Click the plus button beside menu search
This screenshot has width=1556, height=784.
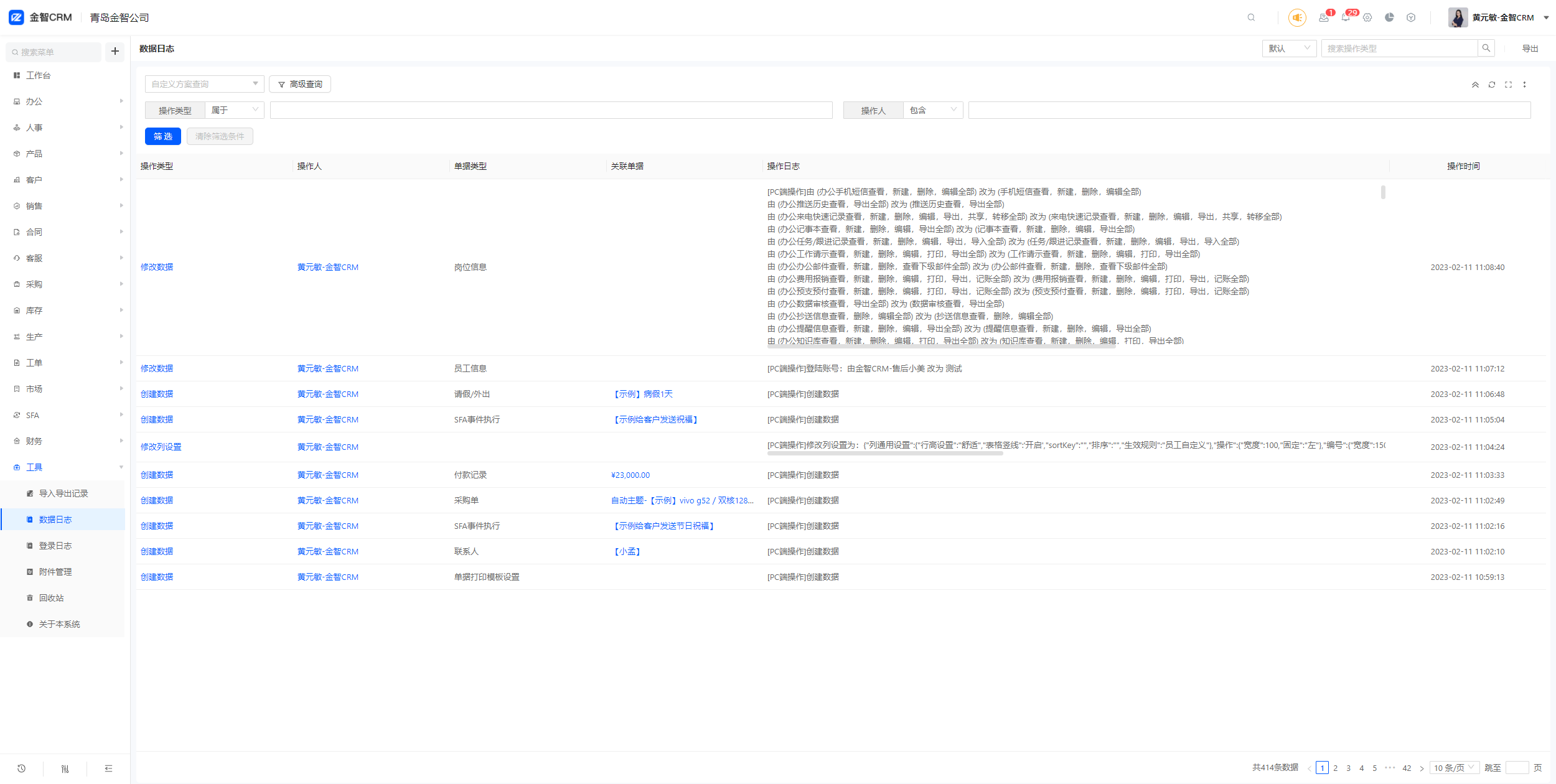(115, 52)
